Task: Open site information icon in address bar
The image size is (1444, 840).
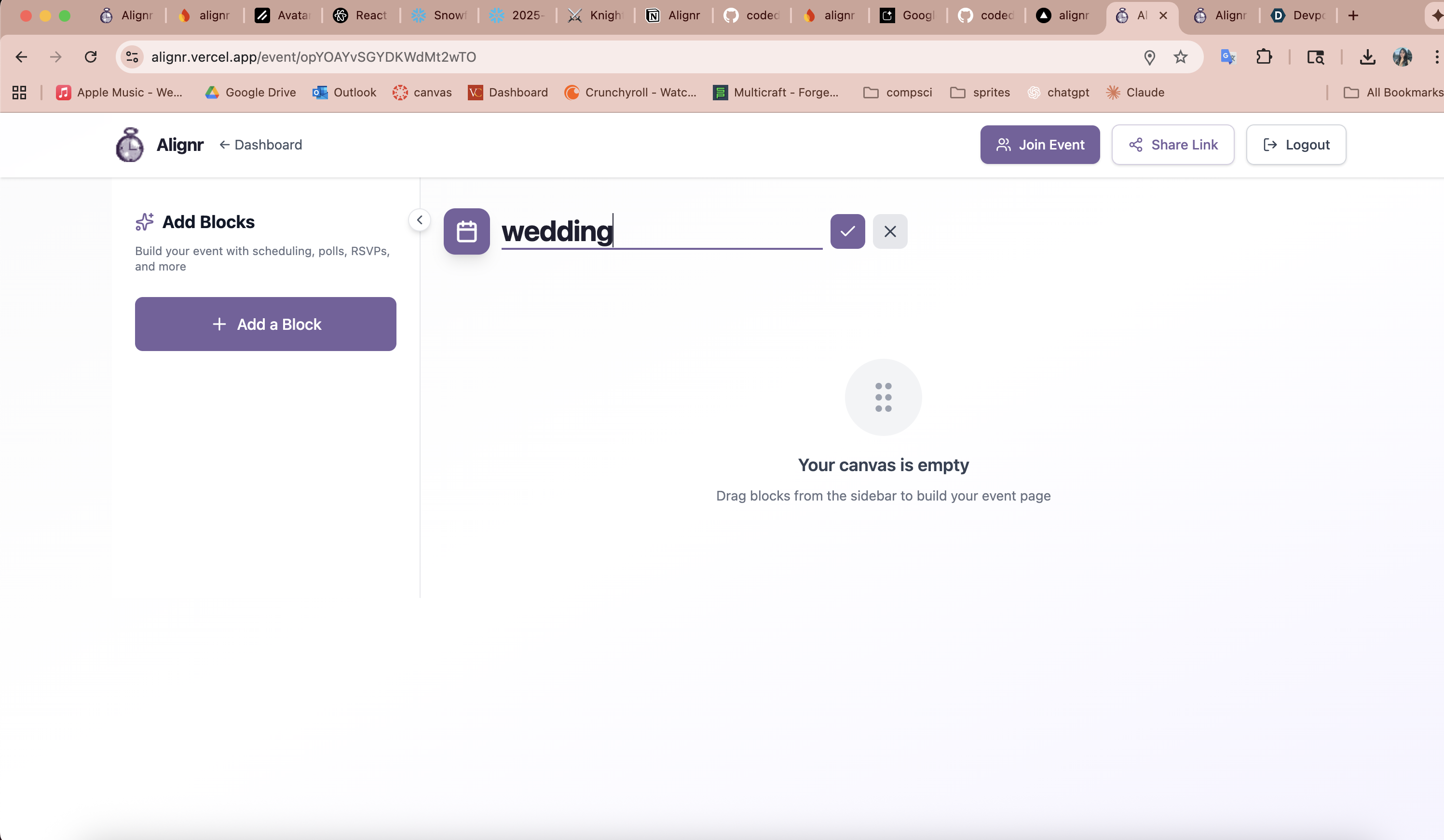Action: coord(132,57)
